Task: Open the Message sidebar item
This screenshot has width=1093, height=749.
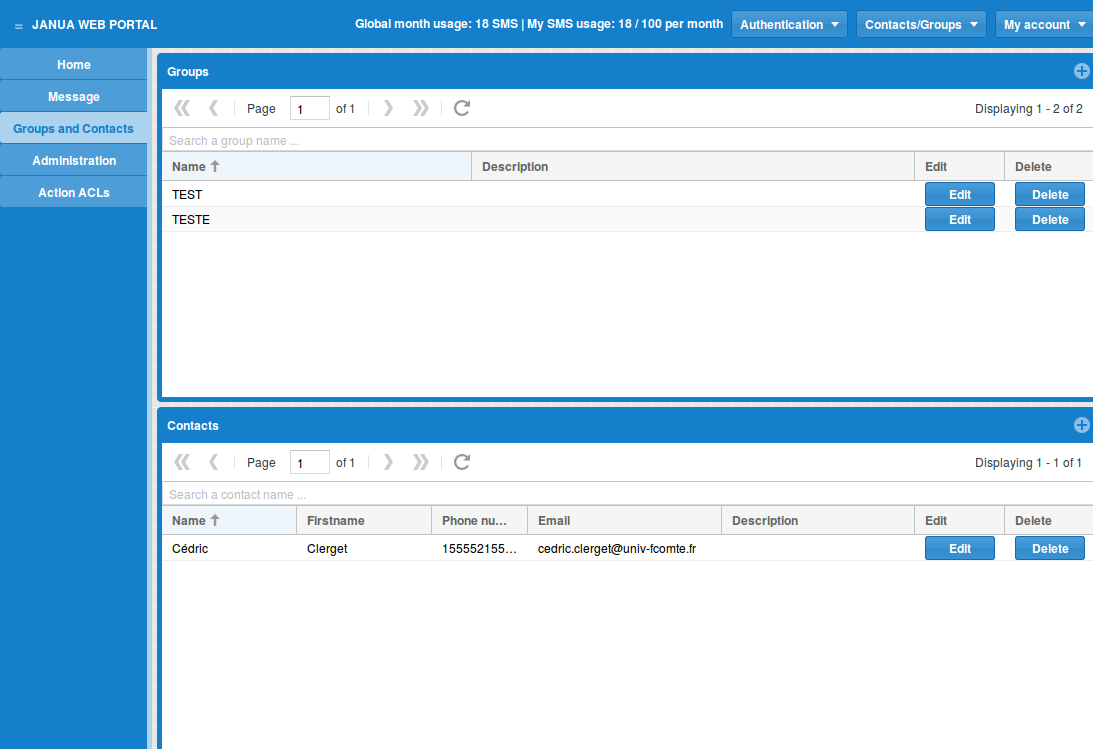Action: tap(73, 96)
